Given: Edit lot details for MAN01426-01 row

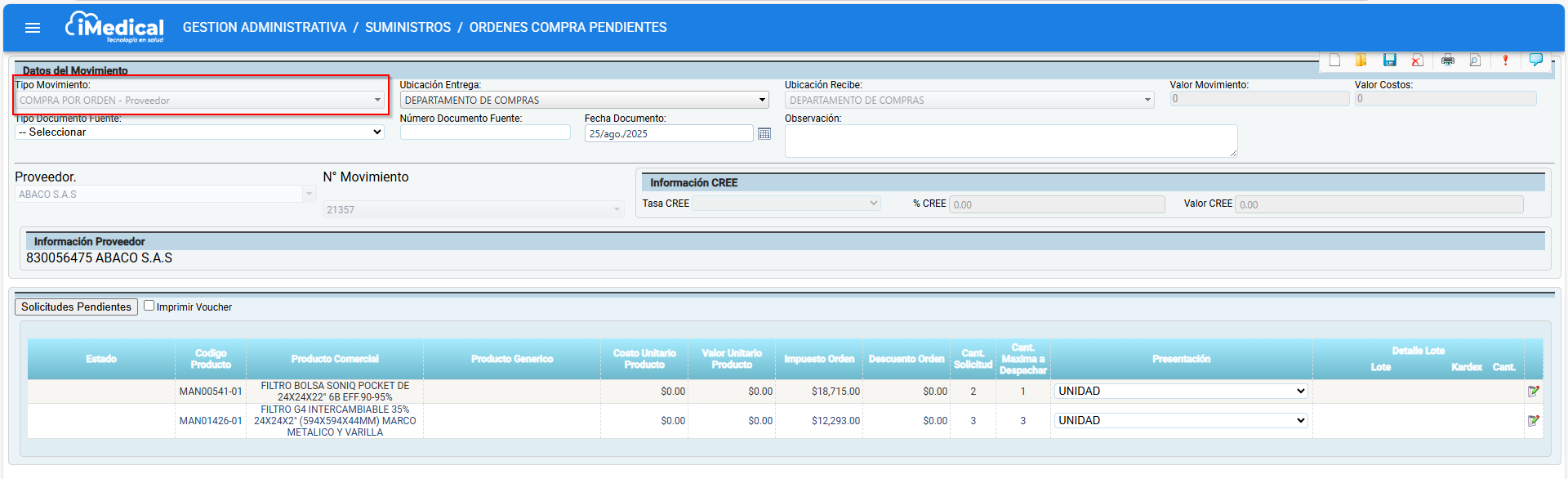Looking at the screenshot, I should [x=1533, y=421].
